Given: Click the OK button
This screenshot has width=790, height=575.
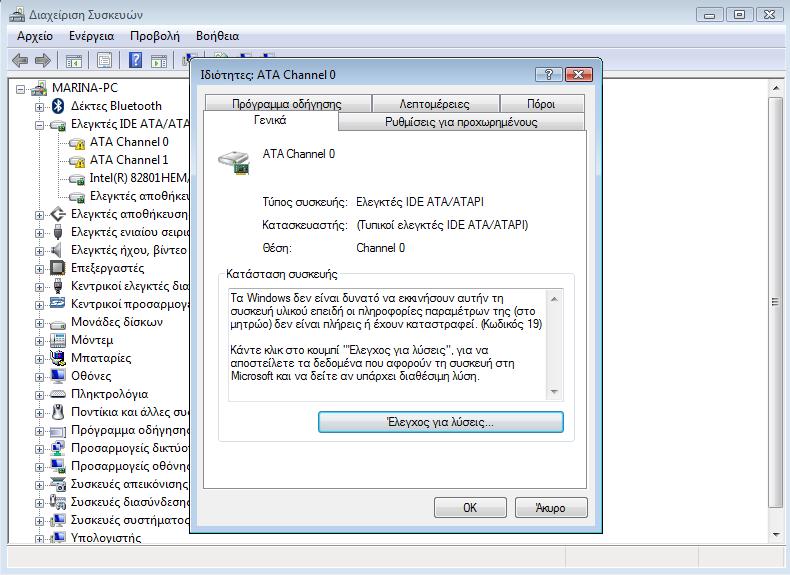Looking at the screenshot, I should pos(470,507).
